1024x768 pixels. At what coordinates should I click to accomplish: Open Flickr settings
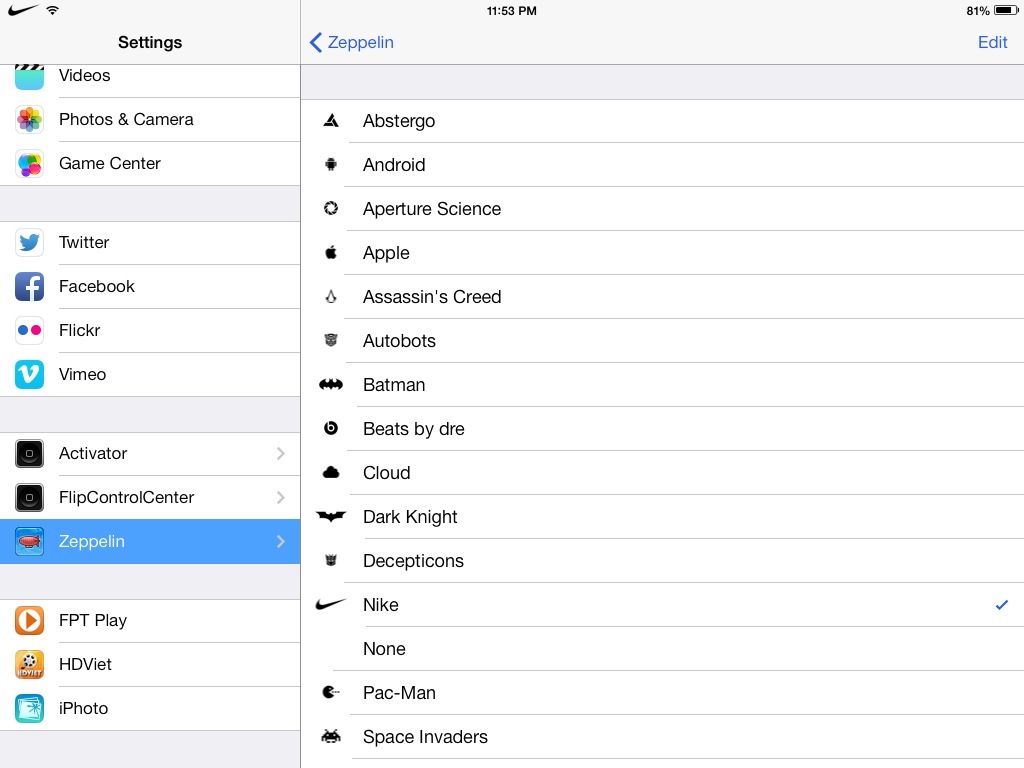point(150,330)
